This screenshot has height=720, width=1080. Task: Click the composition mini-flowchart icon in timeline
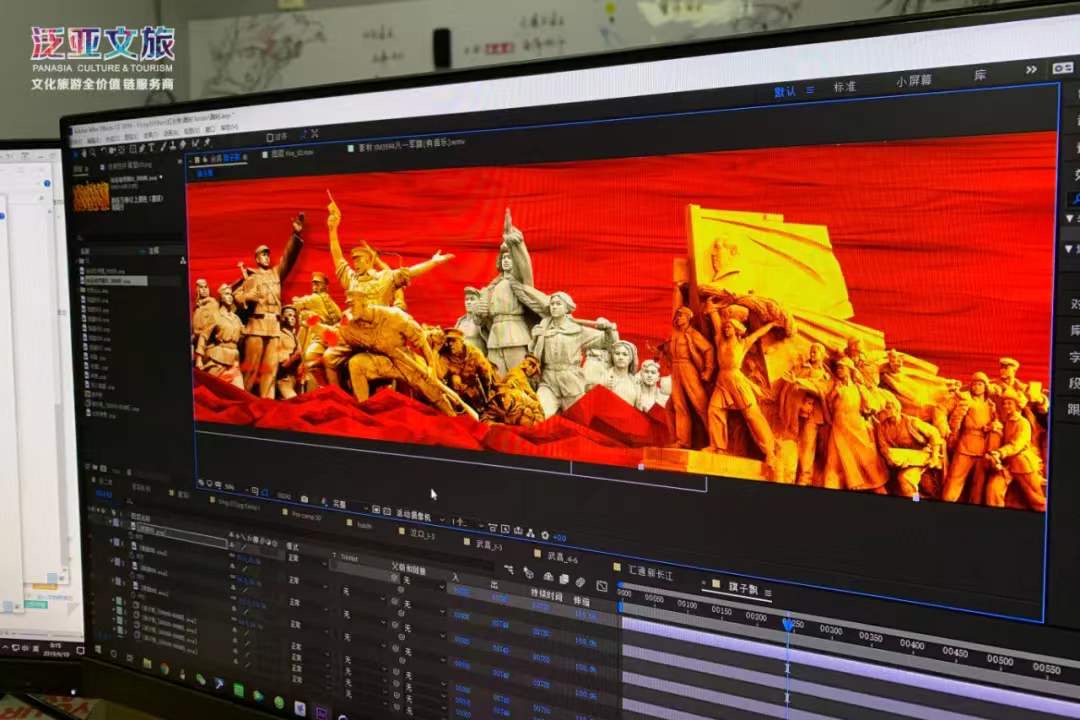(x=509, y=570)
